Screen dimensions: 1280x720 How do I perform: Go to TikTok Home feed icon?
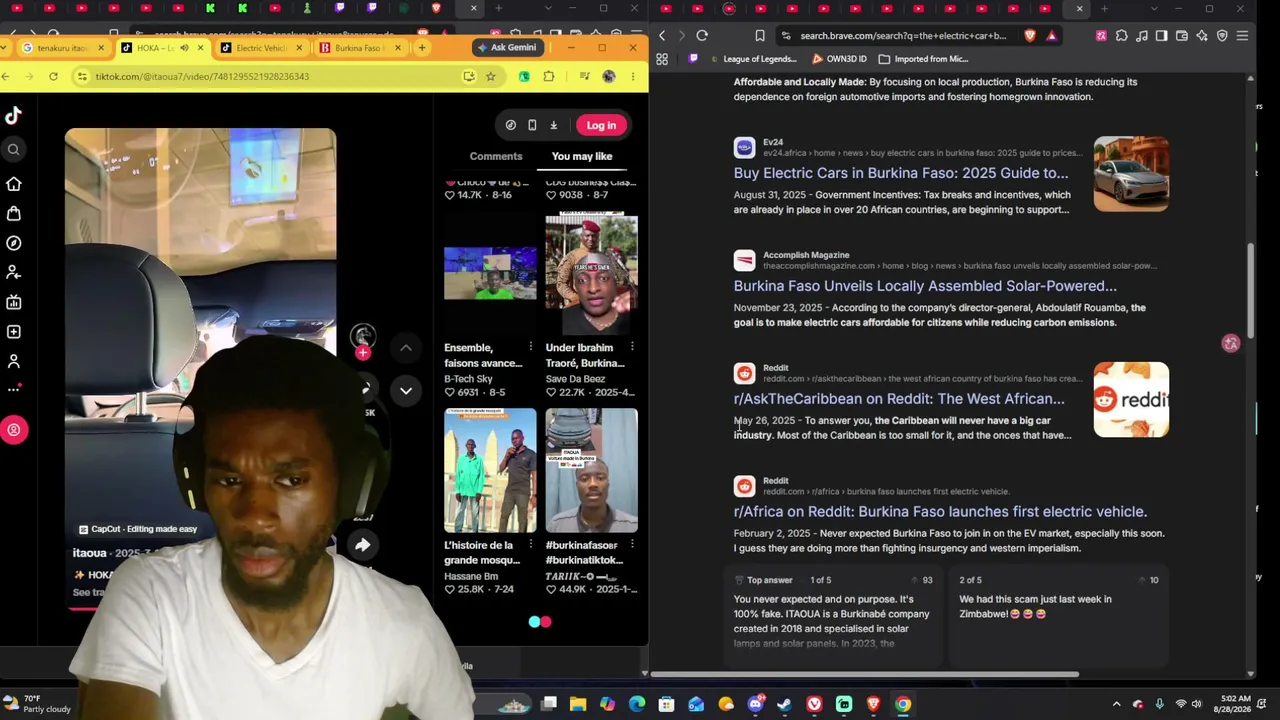(14, 184)
